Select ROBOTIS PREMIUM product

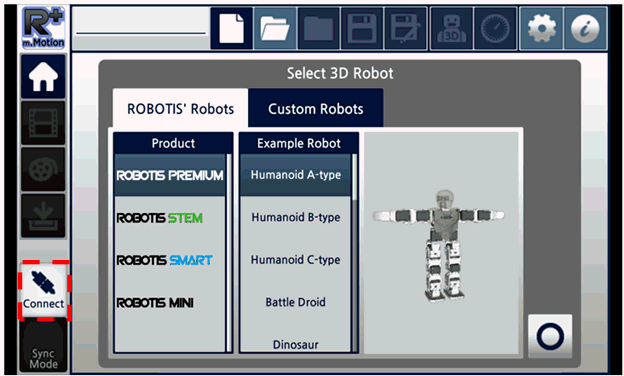[x=170, y=175]
